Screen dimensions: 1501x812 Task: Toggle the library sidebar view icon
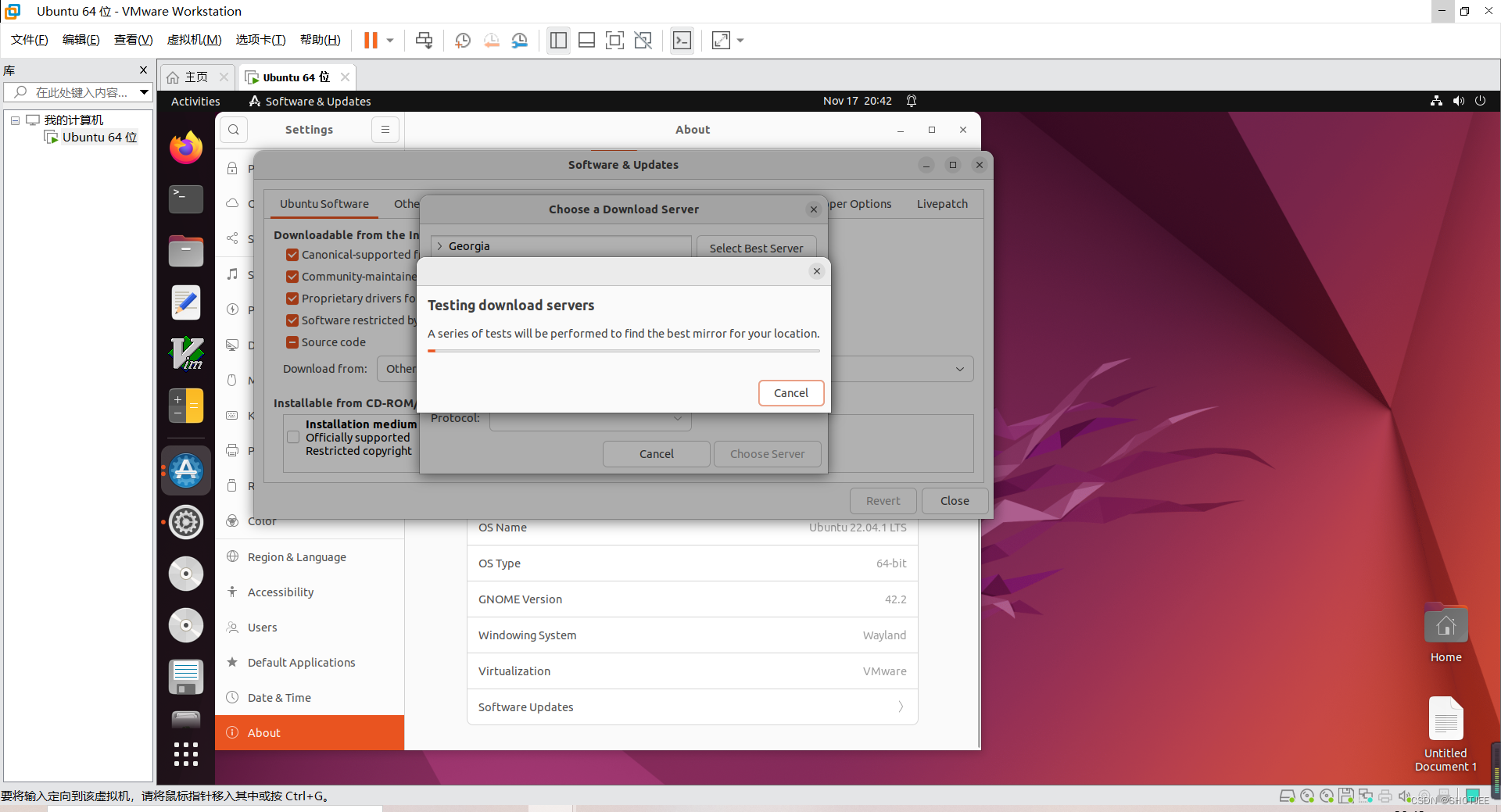point(558,40)
